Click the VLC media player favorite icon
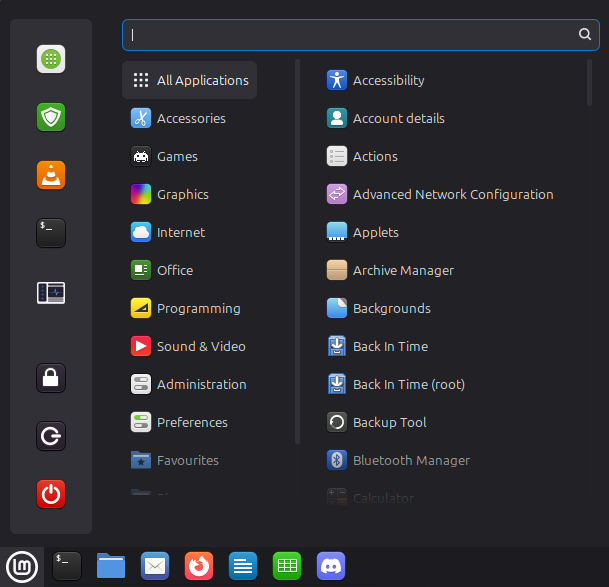 pyautogui.click(x=51, y=175)
